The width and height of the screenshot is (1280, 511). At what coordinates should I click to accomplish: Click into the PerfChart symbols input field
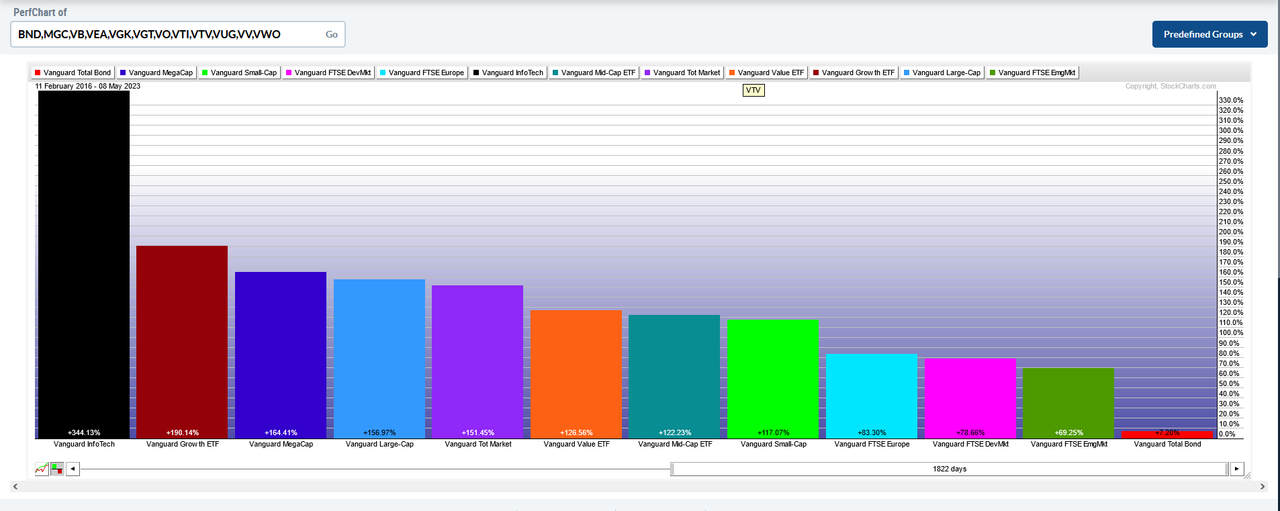(177, 35)
